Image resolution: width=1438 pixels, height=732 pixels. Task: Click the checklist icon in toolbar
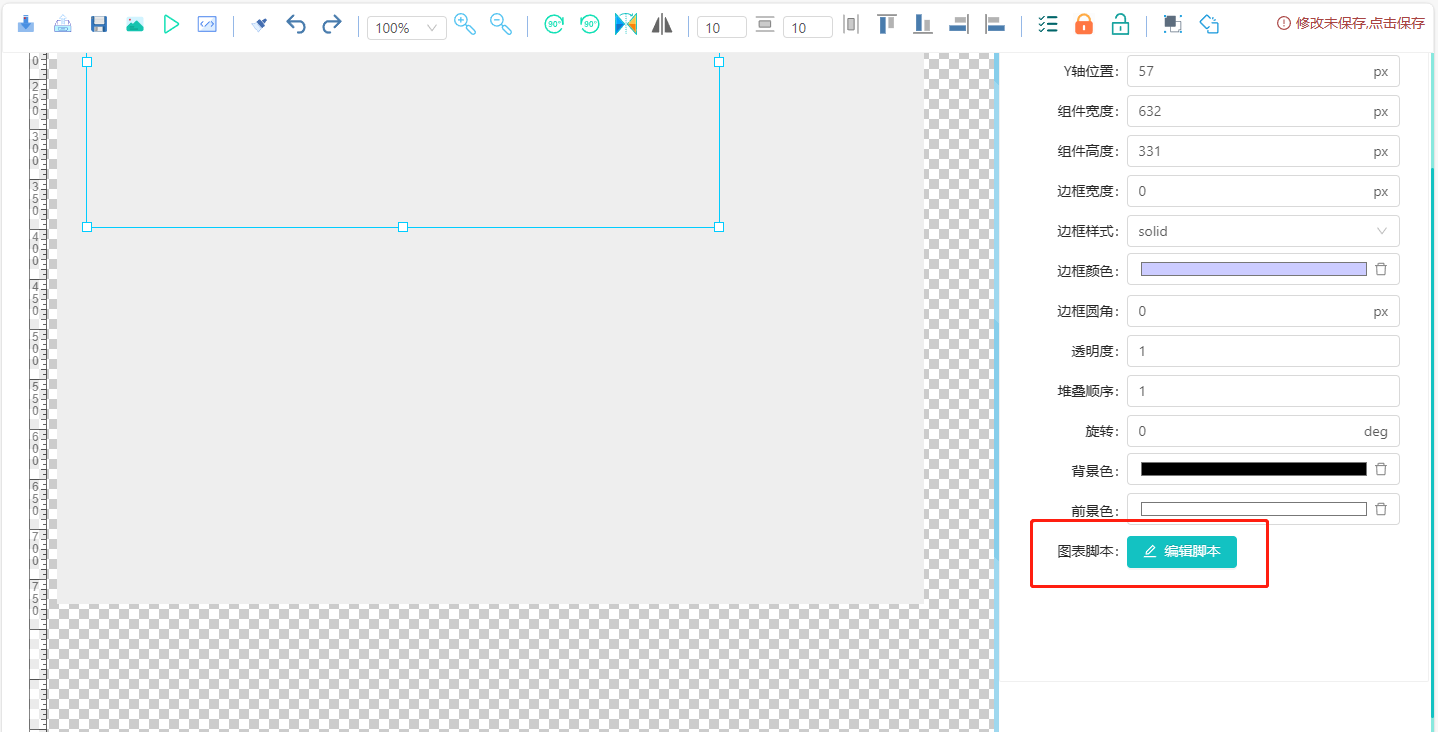[1048, 24]
